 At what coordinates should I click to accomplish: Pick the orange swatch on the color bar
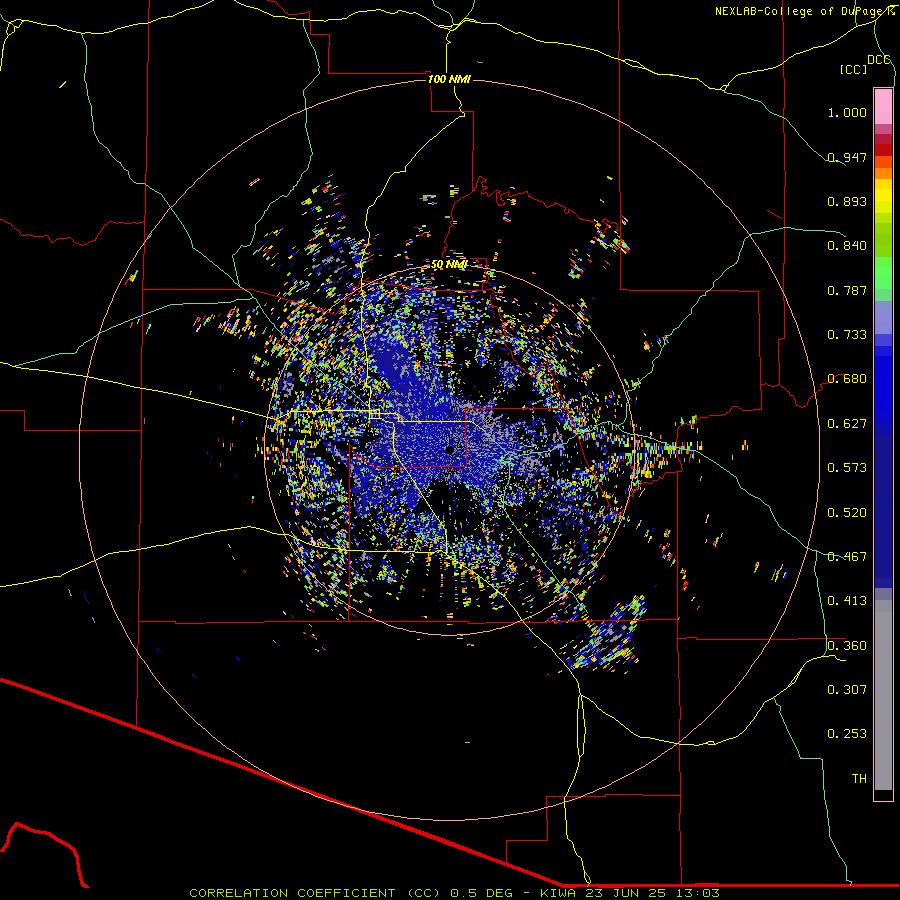click(883, 173)
